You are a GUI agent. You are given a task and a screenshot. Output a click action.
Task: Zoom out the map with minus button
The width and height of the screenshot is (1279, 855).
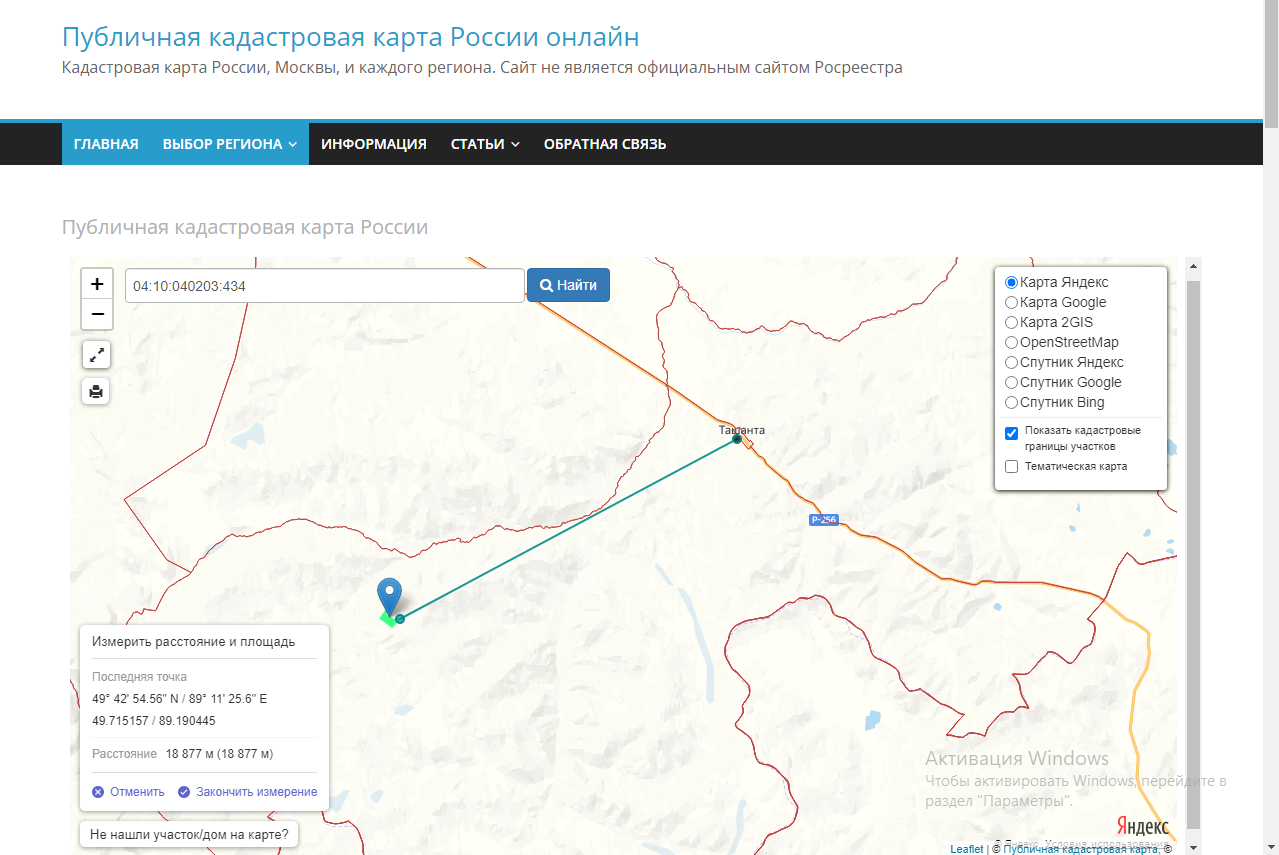click(x=97, y=314)
